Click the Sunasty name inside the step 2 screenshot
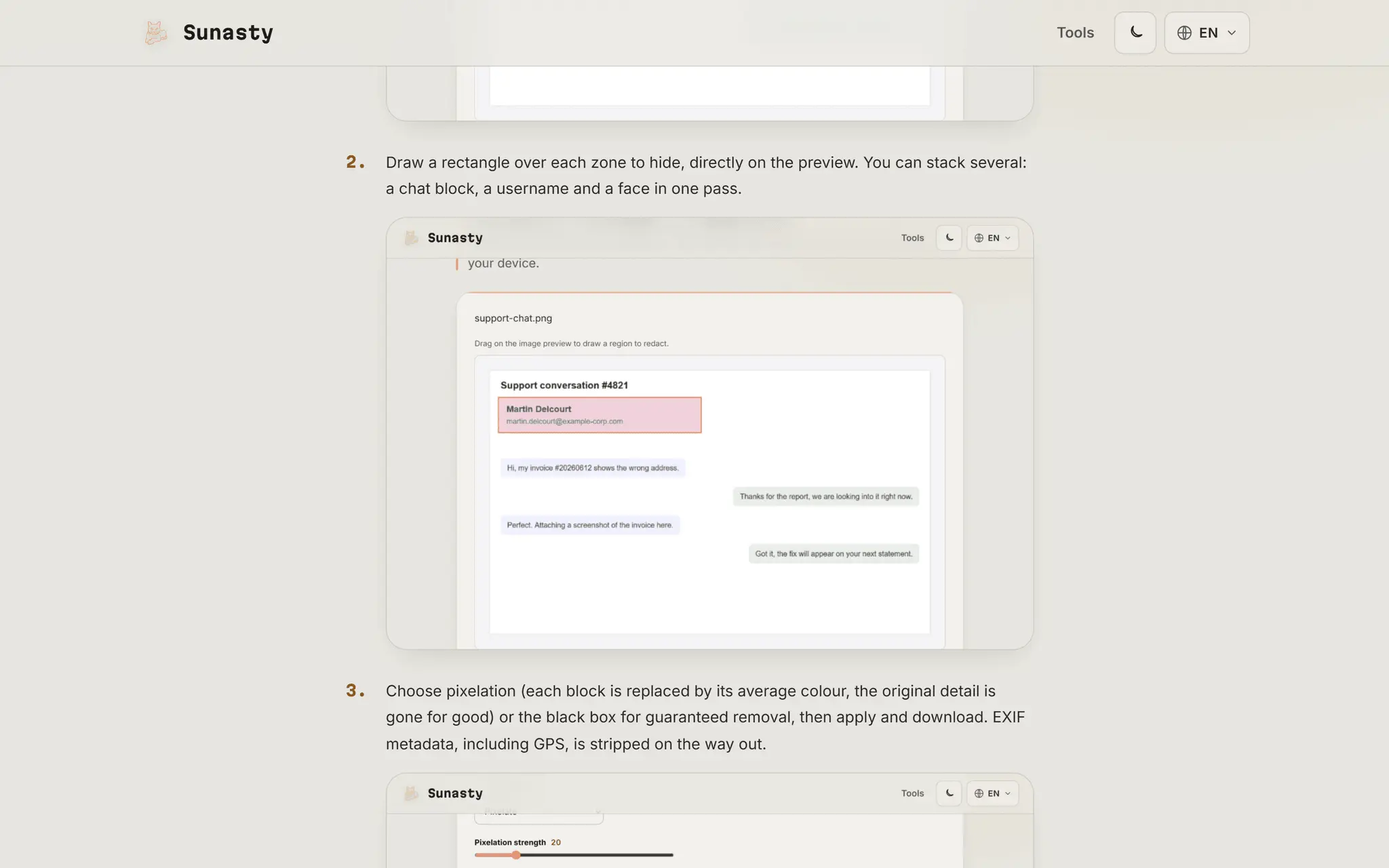The height and width of the screenshot is (868, 1389). point(455,238)
